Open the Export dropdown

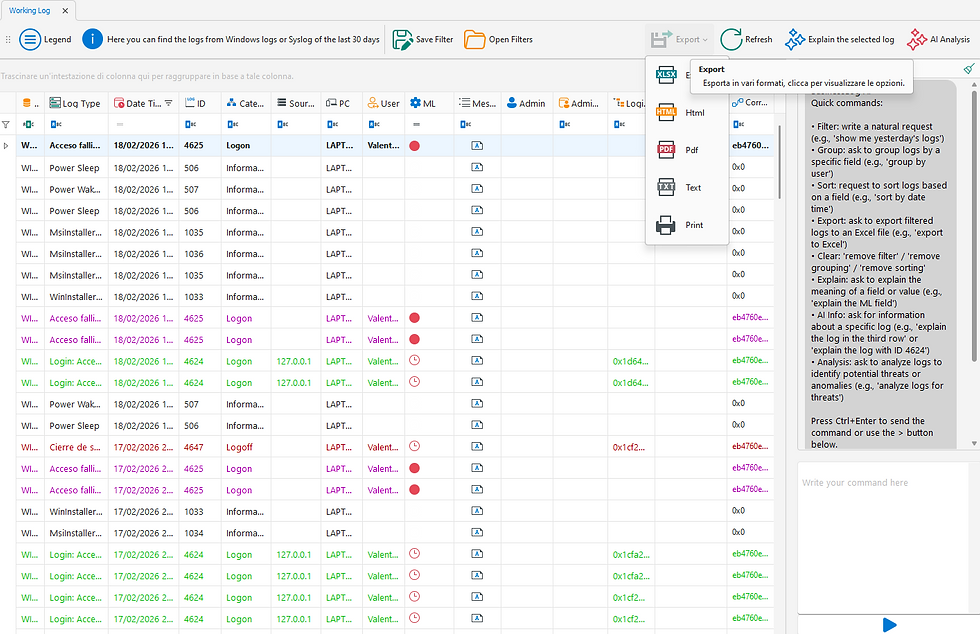679,39
